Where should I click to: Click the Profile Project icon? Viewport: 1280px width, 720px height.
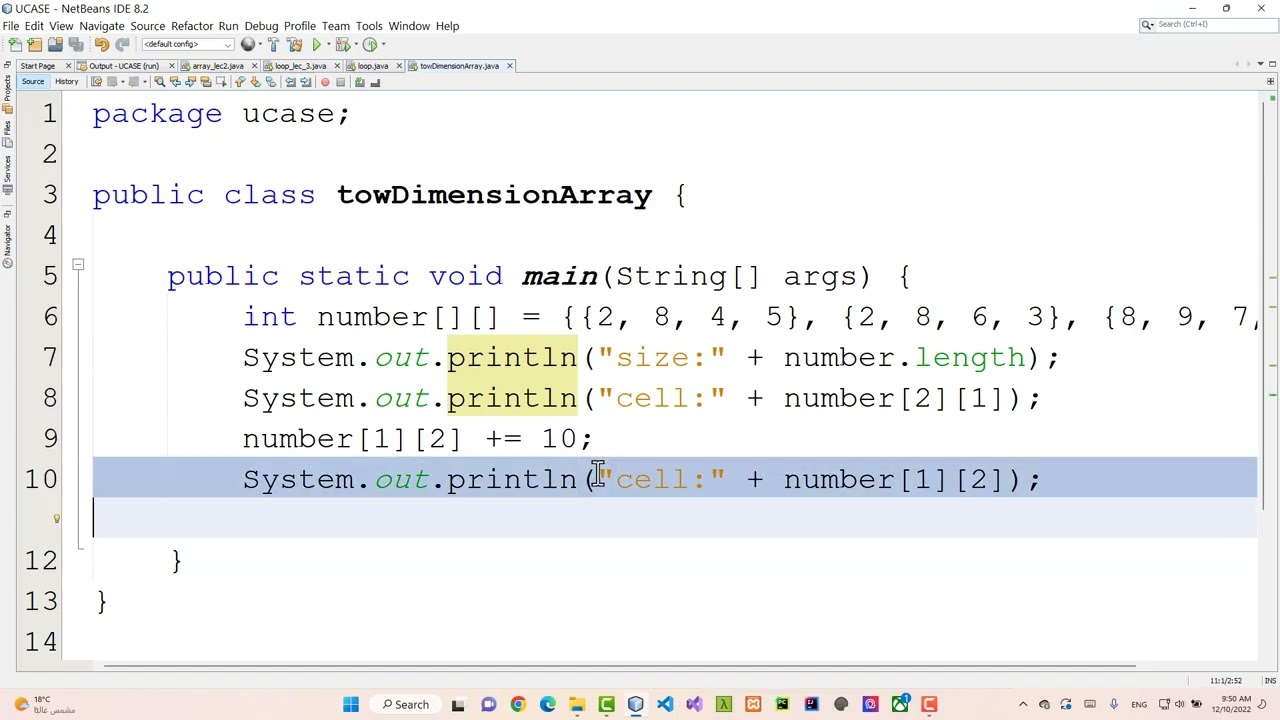369,44
